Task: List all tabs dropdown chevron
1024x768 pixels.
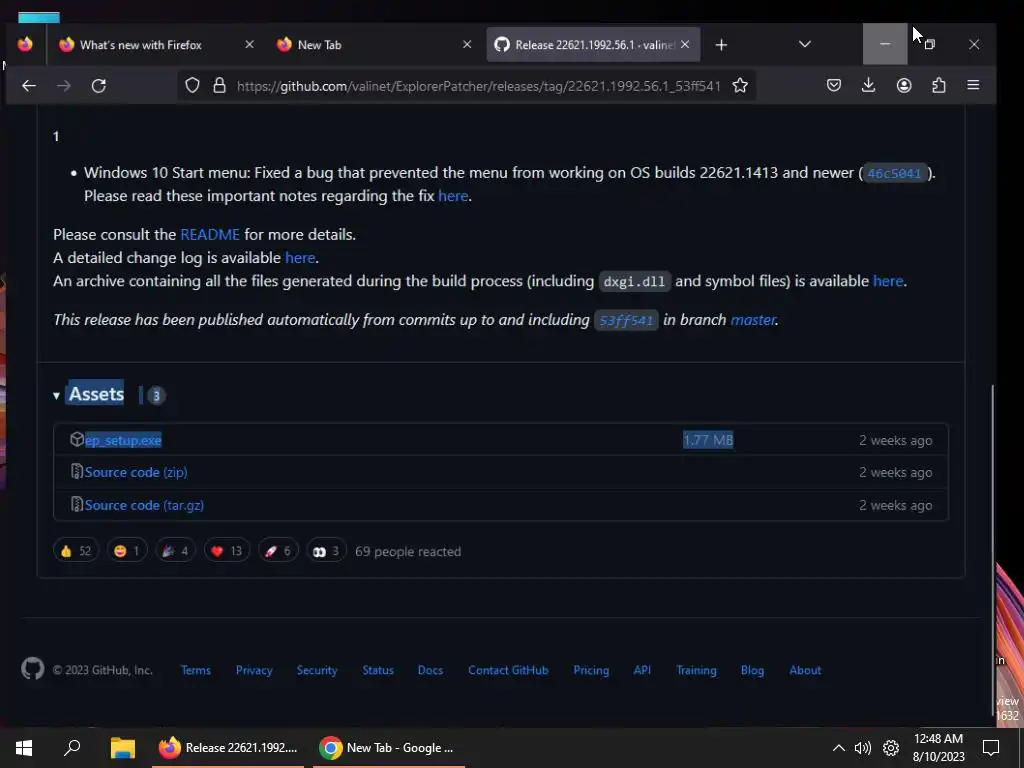Action: 805,44
